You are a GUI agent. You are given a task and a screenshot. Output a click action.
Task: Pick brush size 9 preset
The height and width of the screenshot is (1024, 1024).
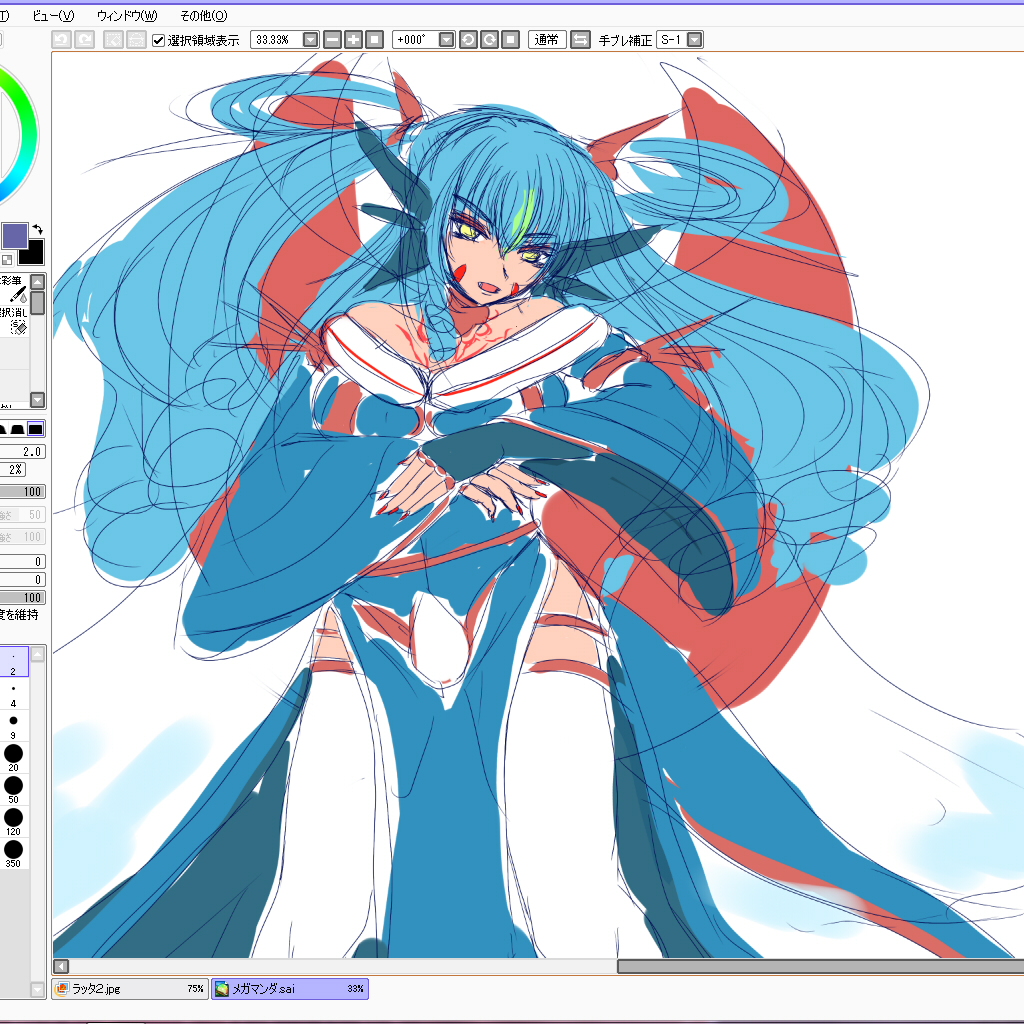pos(13,726)
